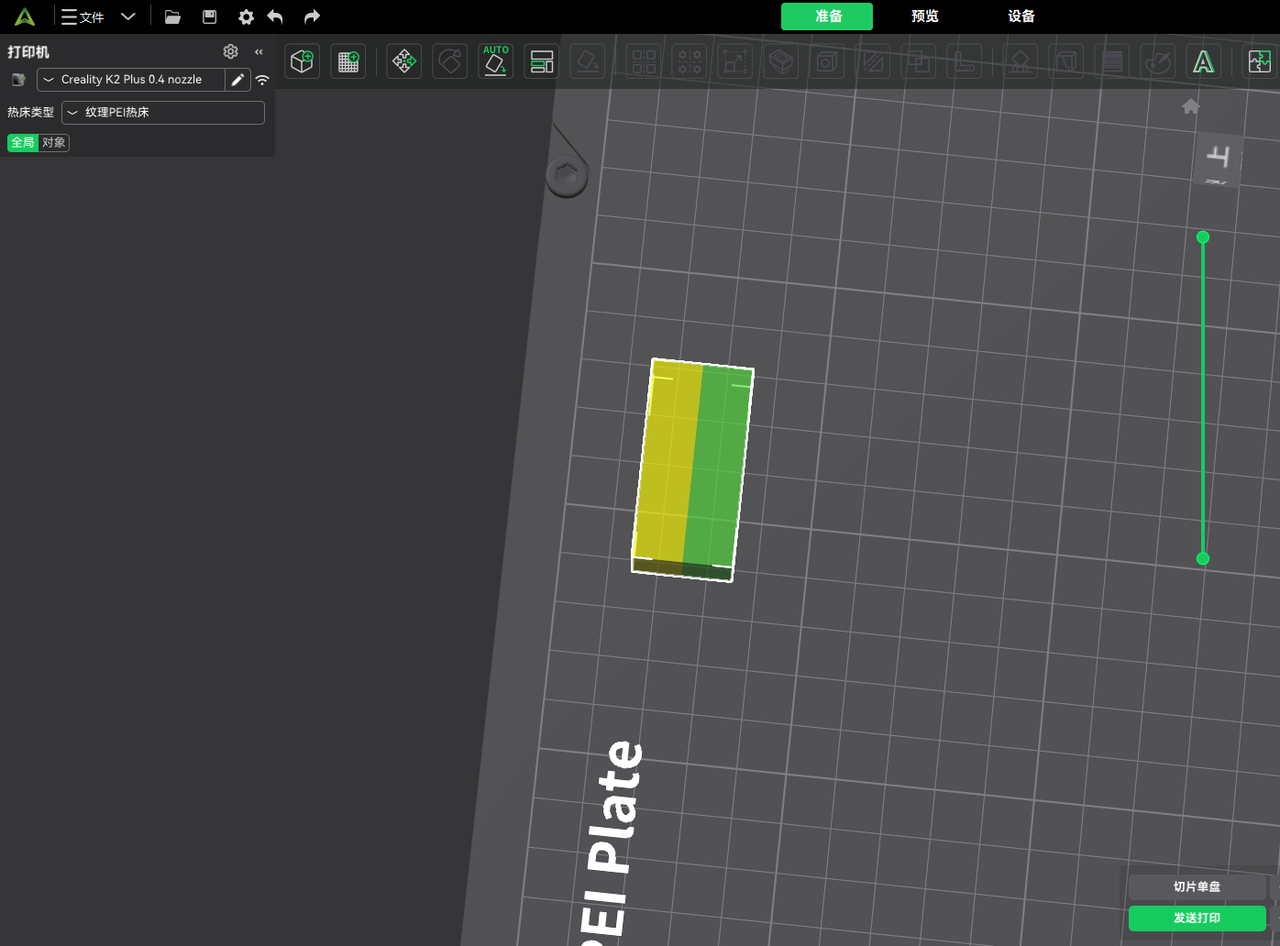This screenshot has height=946, width=1280.
Task: Click the save project floppy disk icon
Action: (x=209, y=17)
